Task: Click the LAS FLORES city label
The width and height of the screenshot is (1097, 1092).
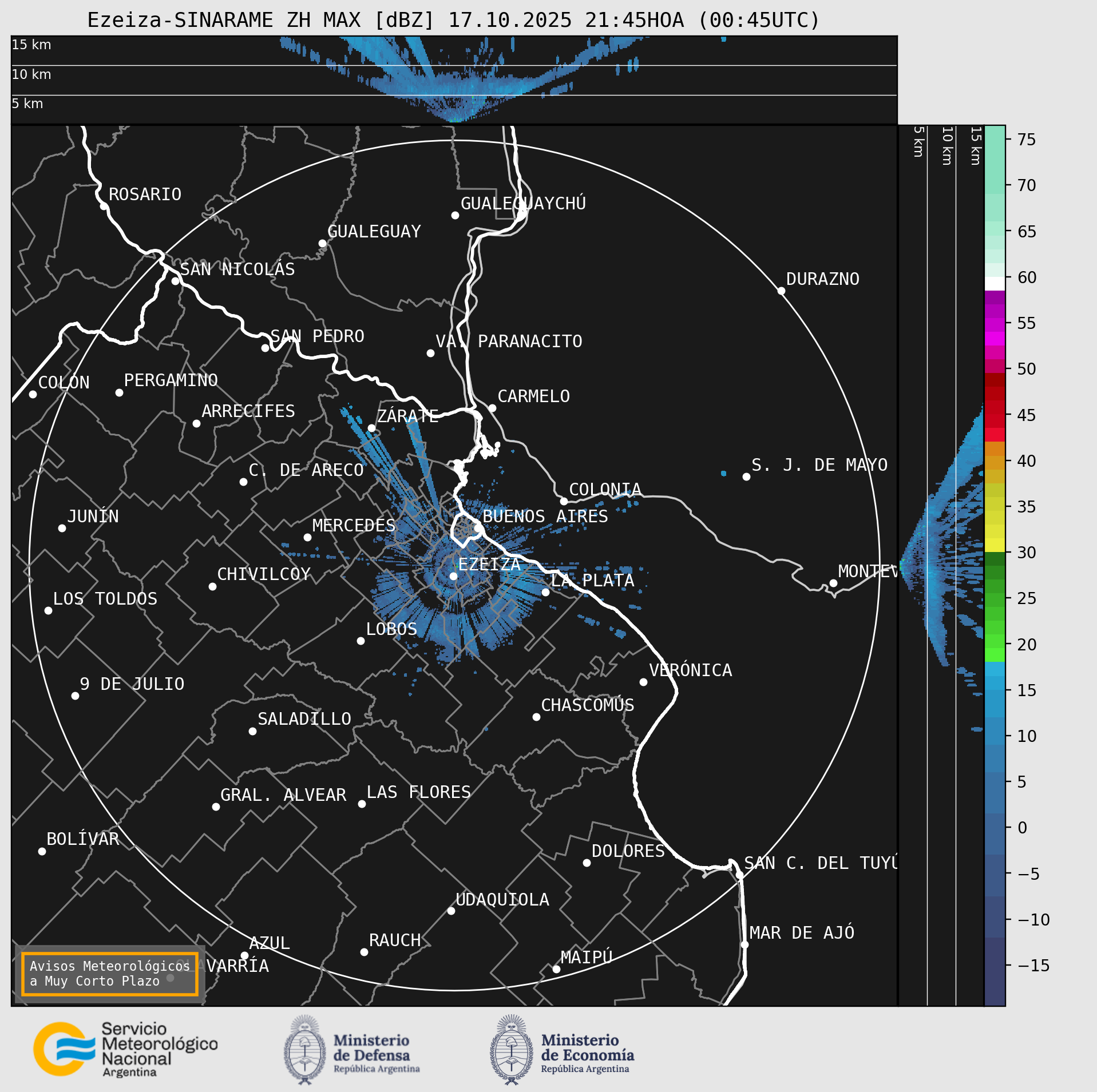Action: click(419, 792)
